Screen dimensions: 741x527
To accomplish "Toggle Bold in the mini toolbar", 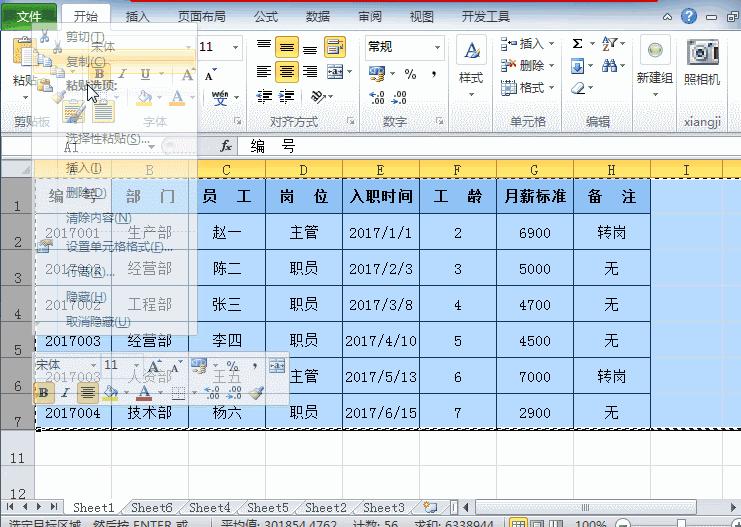I will pyautogui.click(x=43, y=392).
